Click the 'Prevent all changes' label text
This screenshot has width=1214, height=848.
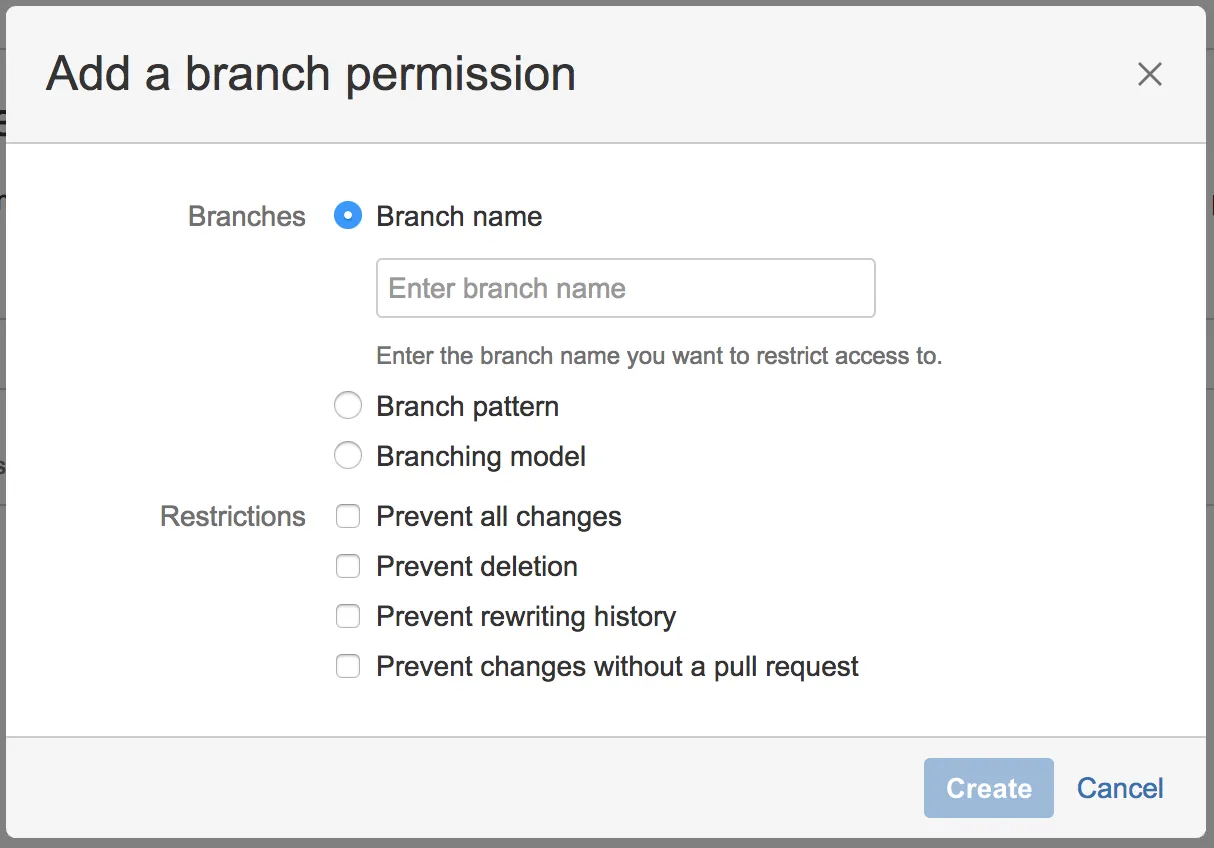tap(499, 516)
